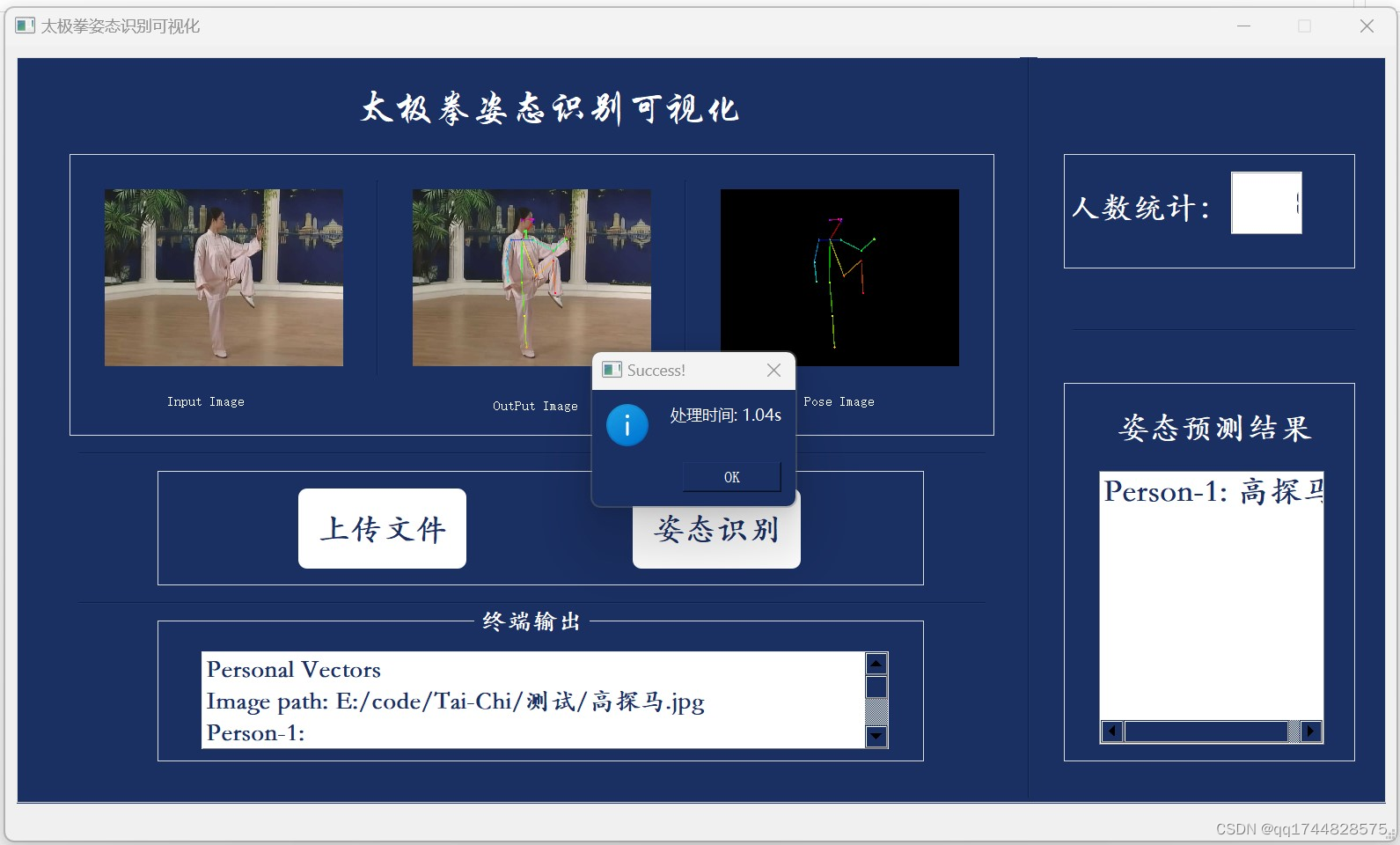1400x845 pixels.
Task: Click prediction result scroll right arrow
Action: [1311, 731]
